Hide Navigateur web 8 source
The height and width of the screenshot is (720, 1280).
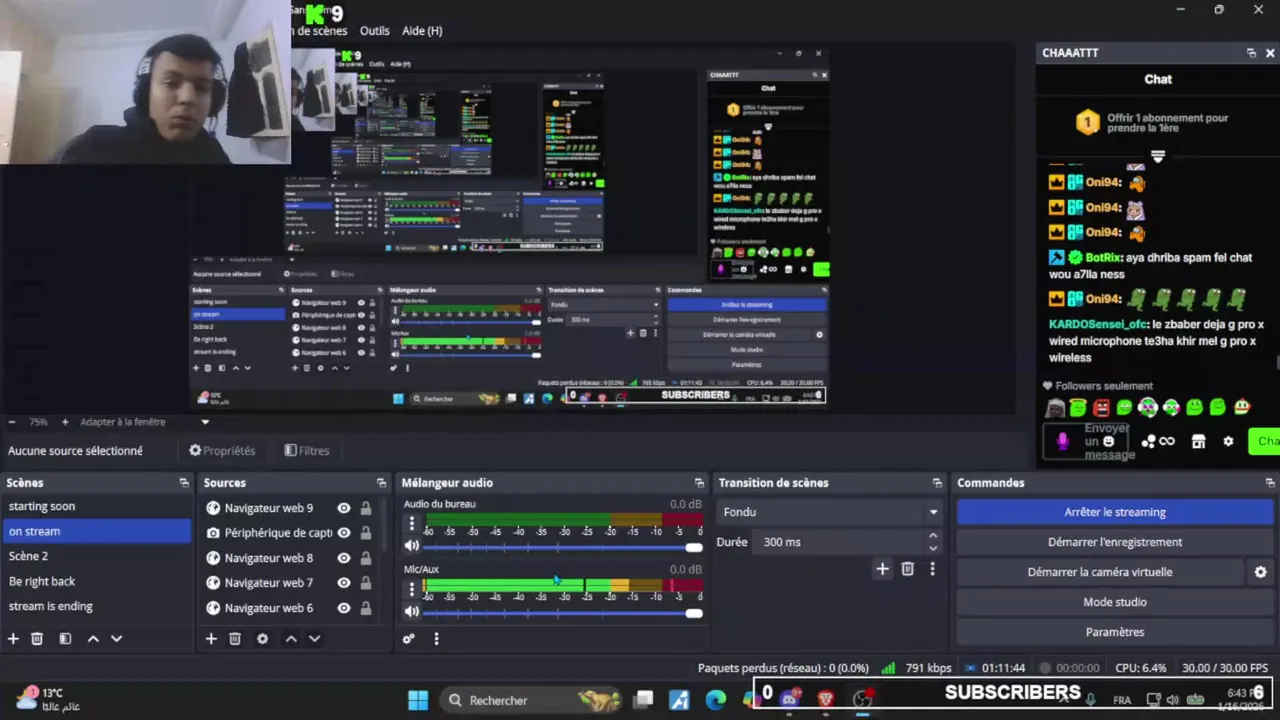click(x=344, y=558)
